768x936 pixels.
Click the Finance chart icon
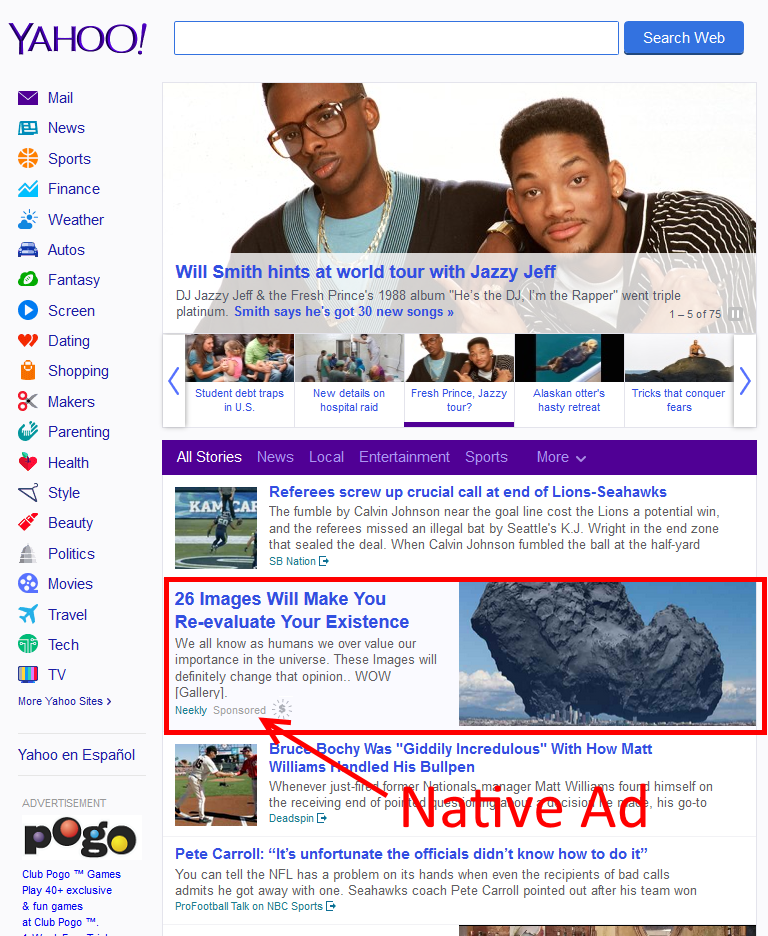28,189
